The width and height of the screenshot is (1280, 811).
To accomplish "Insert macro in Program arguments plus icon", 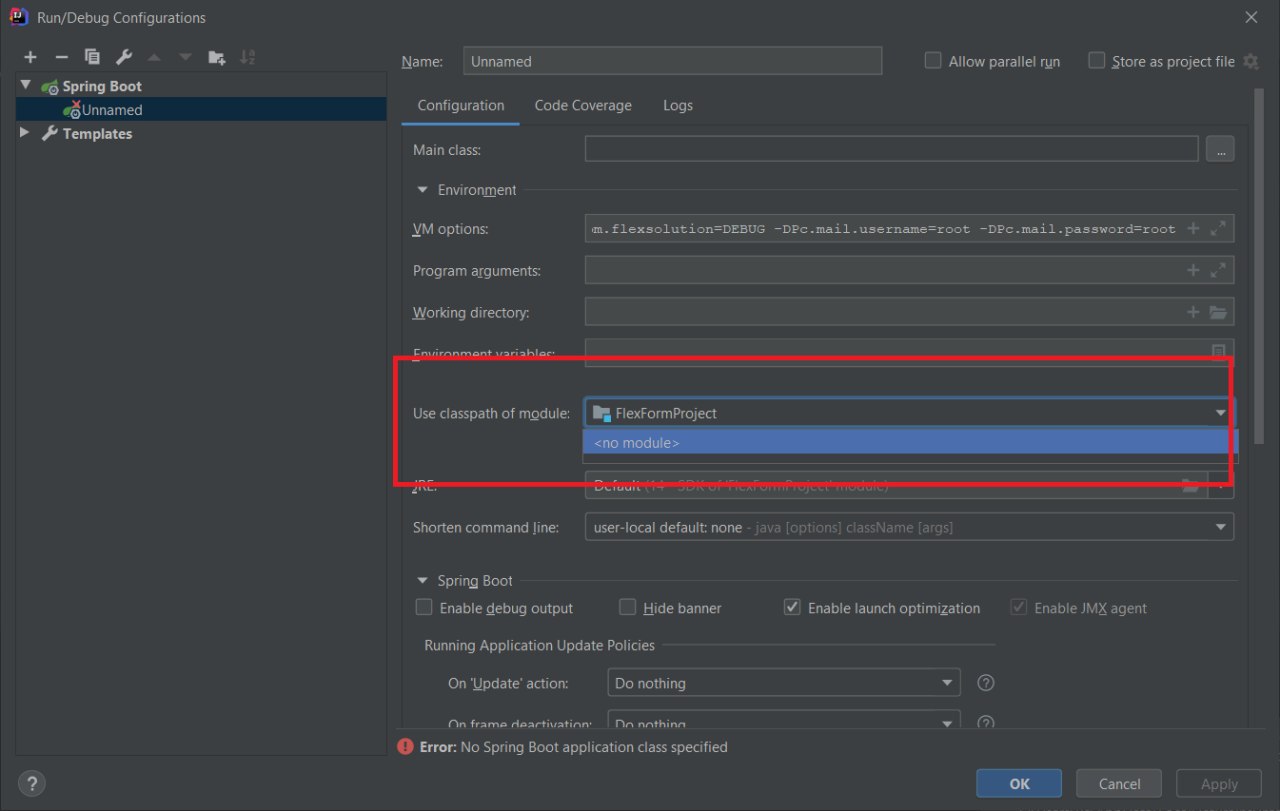I will pos(1193,270).
